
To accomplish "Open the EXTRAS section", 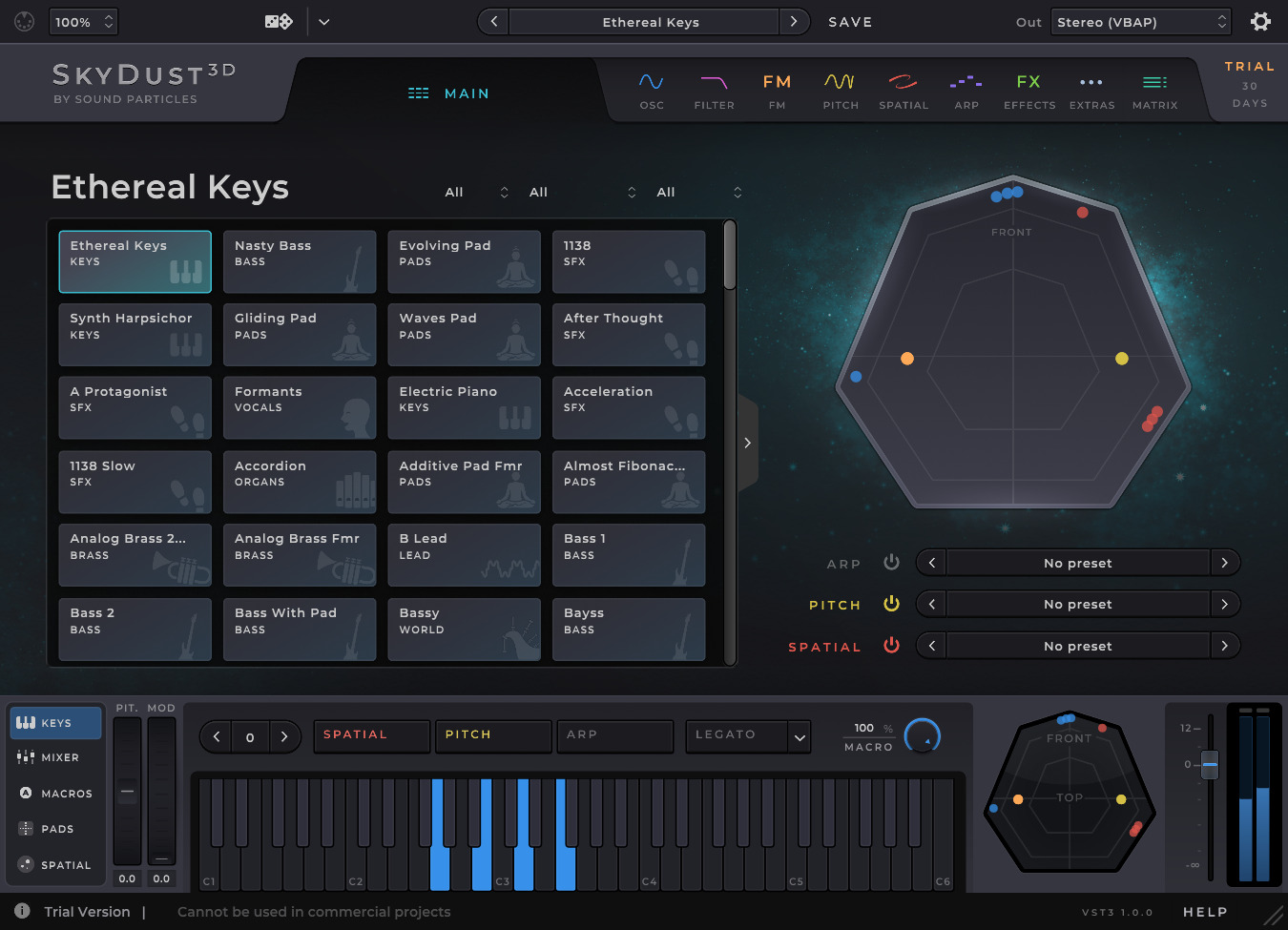I will pyautogui.click(x=1091, y=92).
